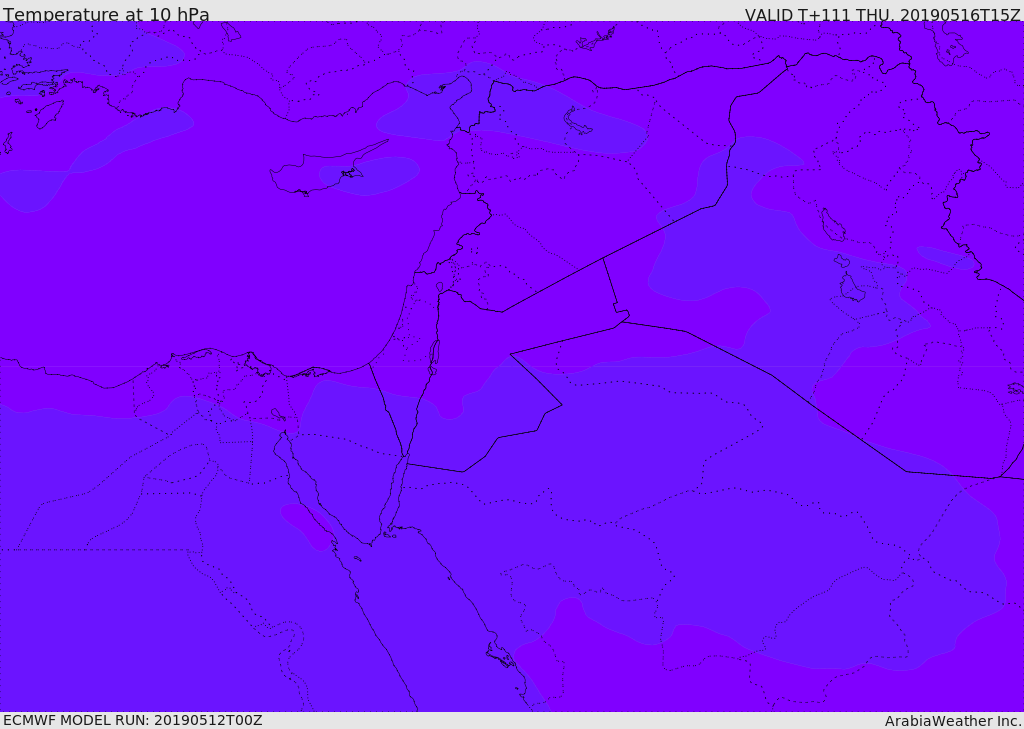Select the 'ArabiaWeather Inc.' credit text
Viewport: 1024px width, 729px height.
click(953, 721)
